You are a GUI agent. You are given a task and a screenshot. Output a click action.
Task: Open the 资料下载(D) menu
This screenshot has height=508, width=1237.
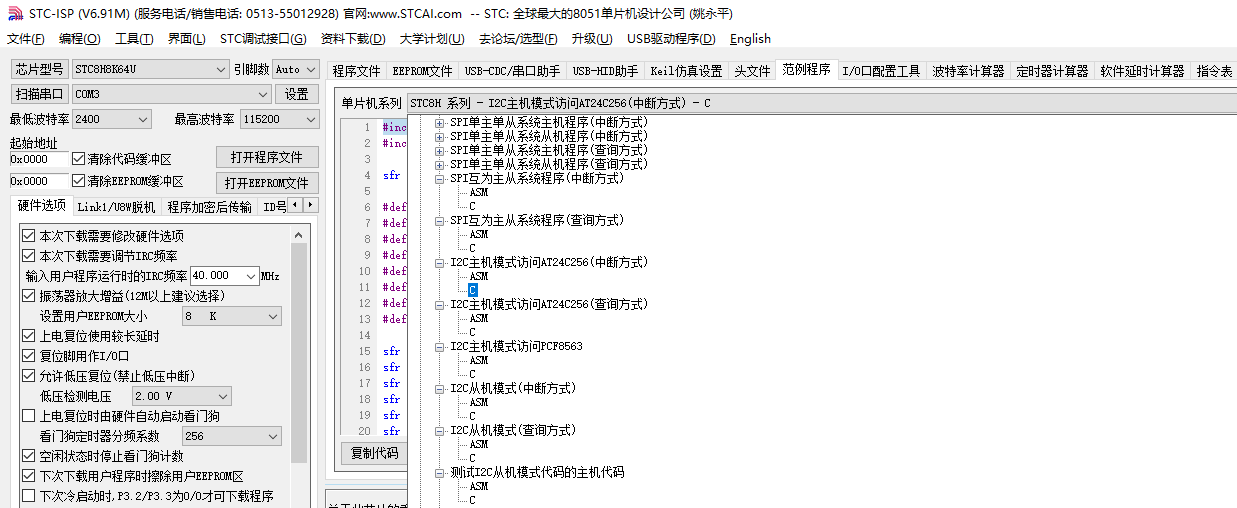click(x=352, y=39)
